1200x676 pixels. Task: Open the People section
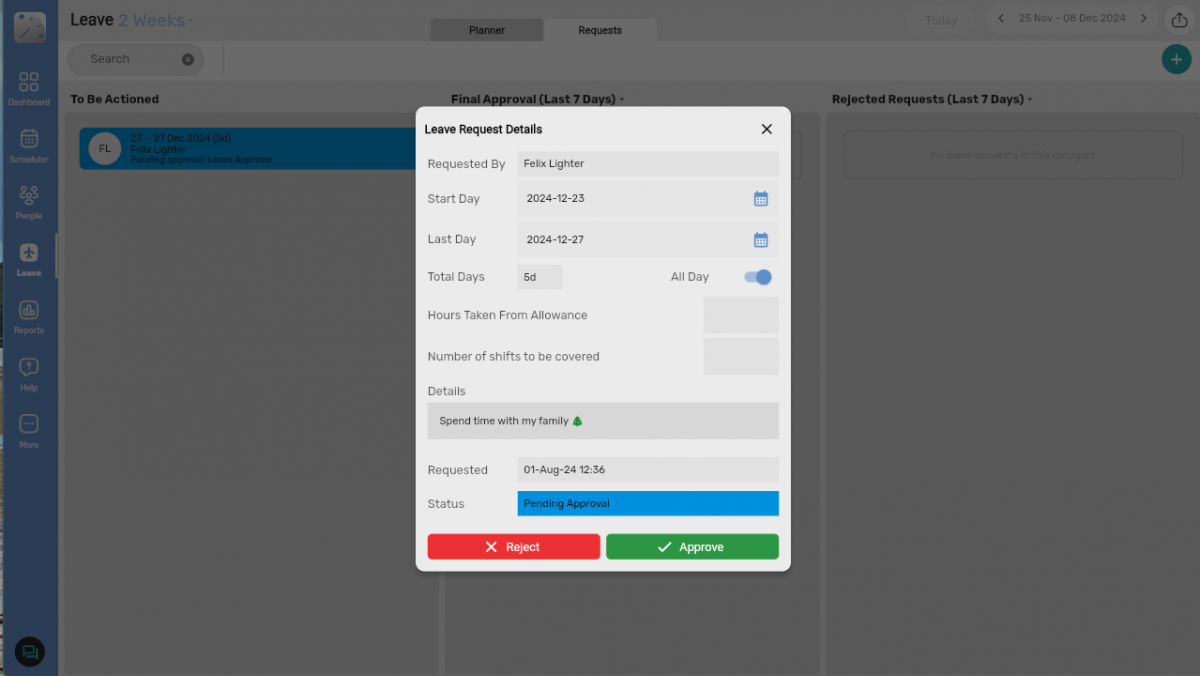29,199
